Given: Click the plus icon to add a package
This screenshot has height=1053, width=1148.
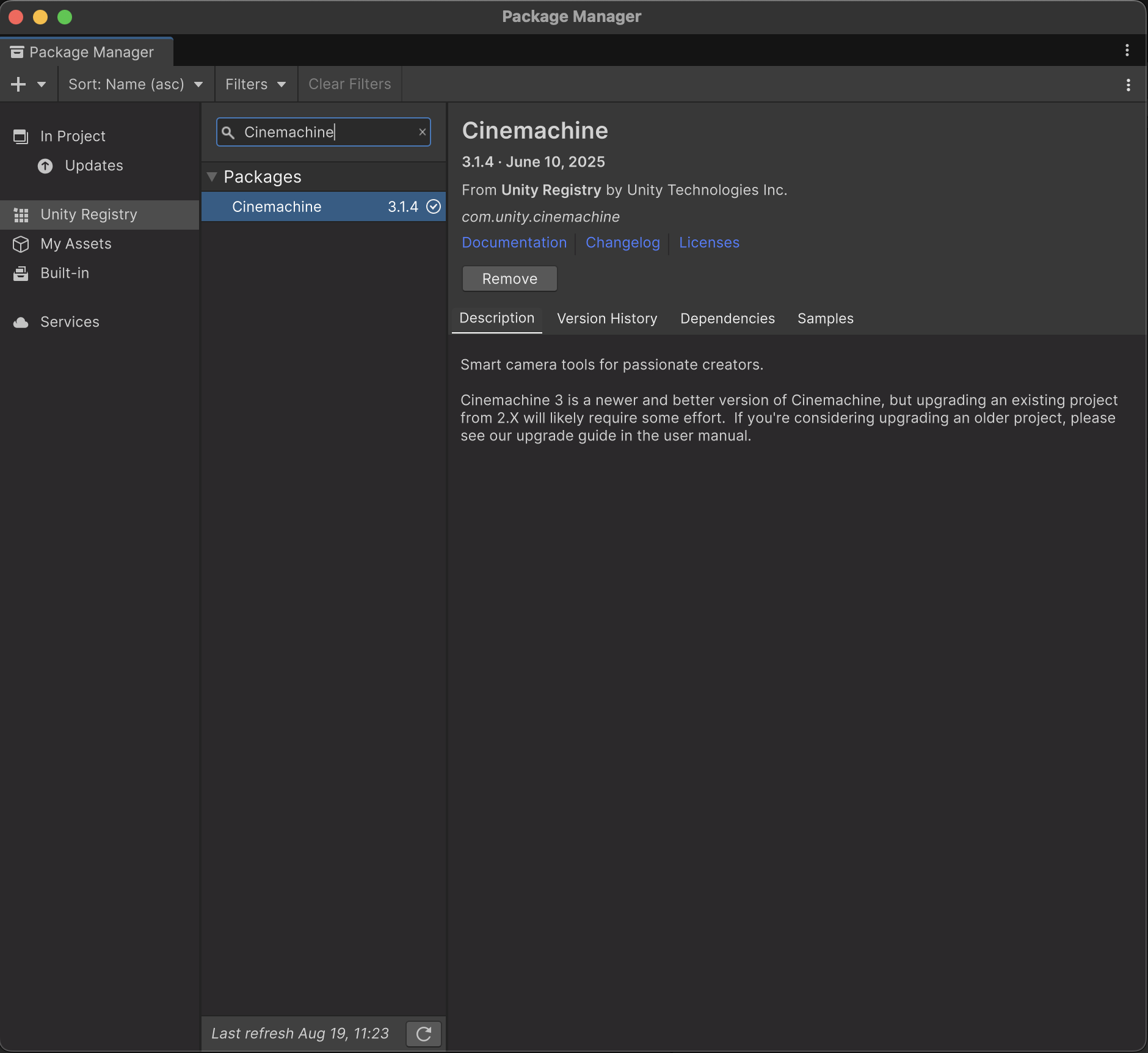Looking at the screenshot, I should tap(18, 84).
